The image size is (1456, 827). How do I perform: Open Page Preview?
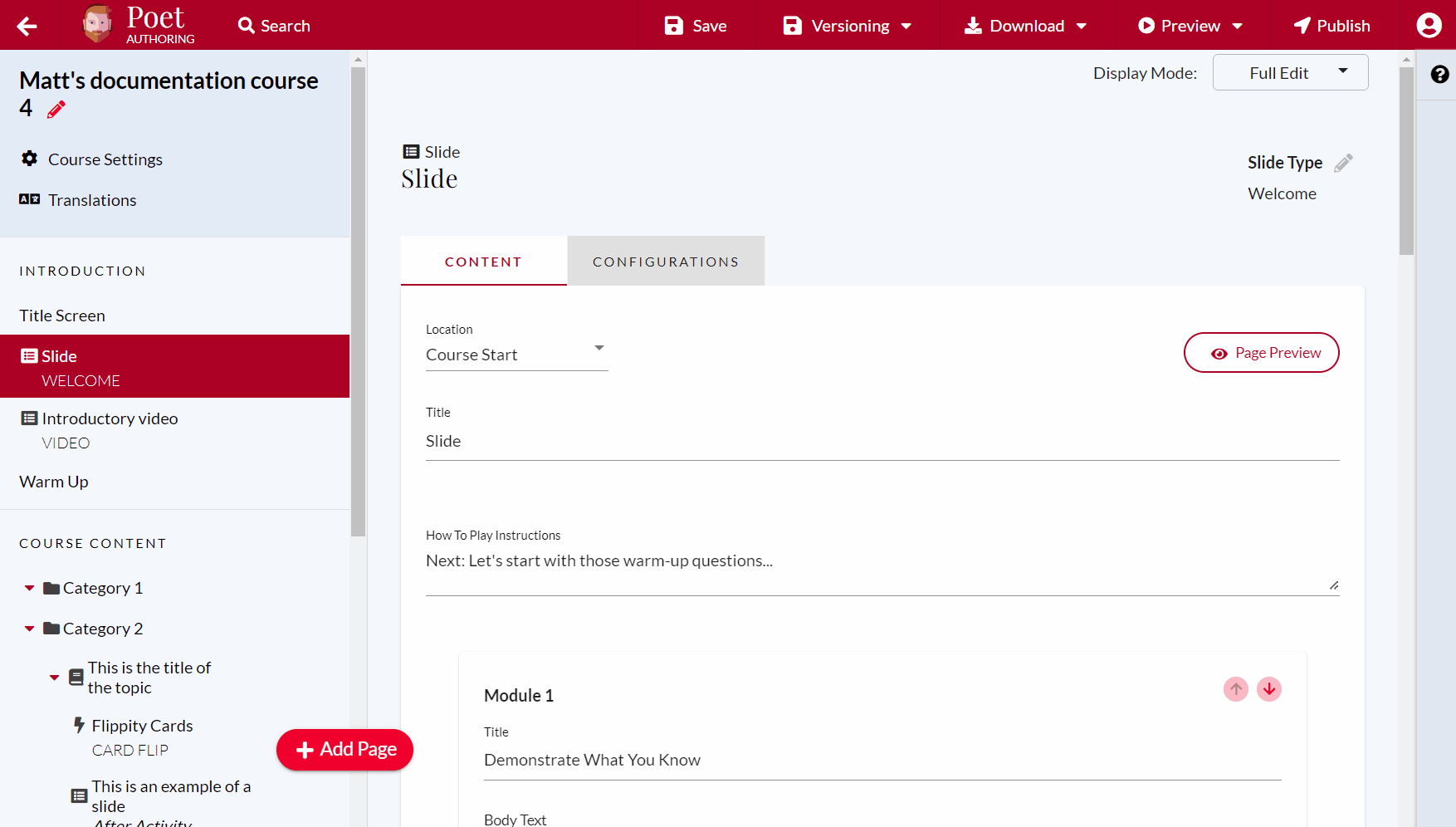[1261, 352]
